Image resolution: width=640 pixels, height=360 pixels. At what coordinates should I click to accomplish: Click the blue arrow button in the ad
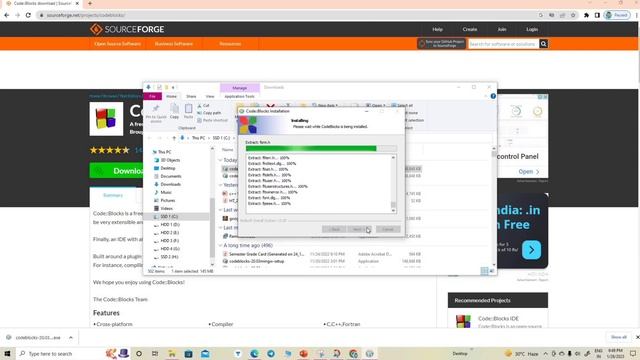click(x=531, y=250)
